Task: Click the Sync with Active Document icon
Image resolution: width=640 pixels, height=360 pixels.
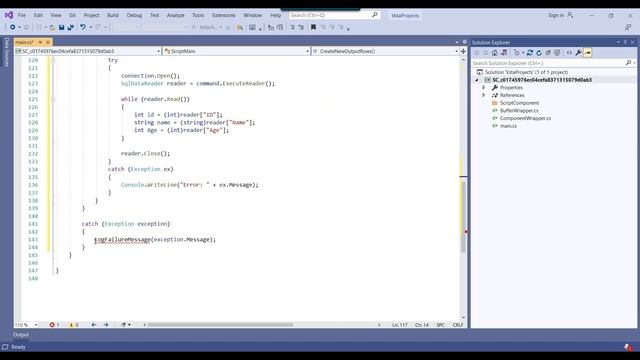Action: pos(530,53)
